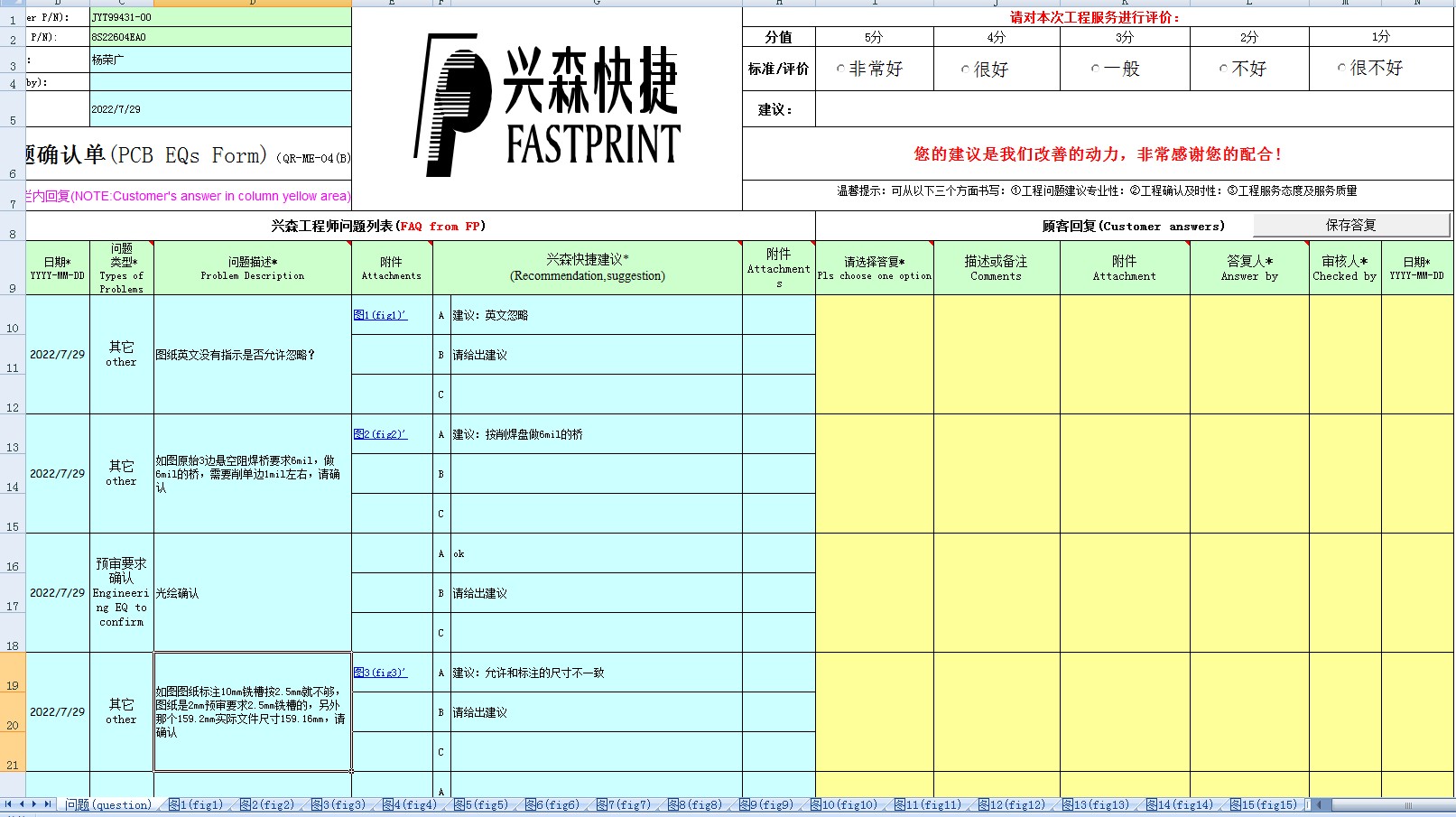Switch to the 图1(fig1) sheet tab

coord(195,804)
